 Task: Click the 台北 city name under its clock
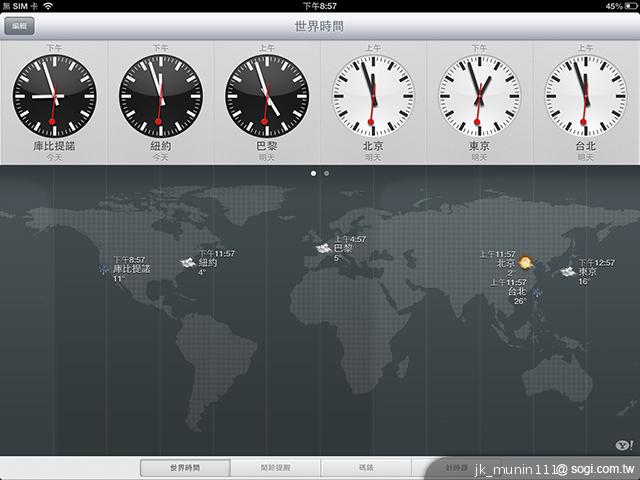pyautogui.click(x=586, y=146)
